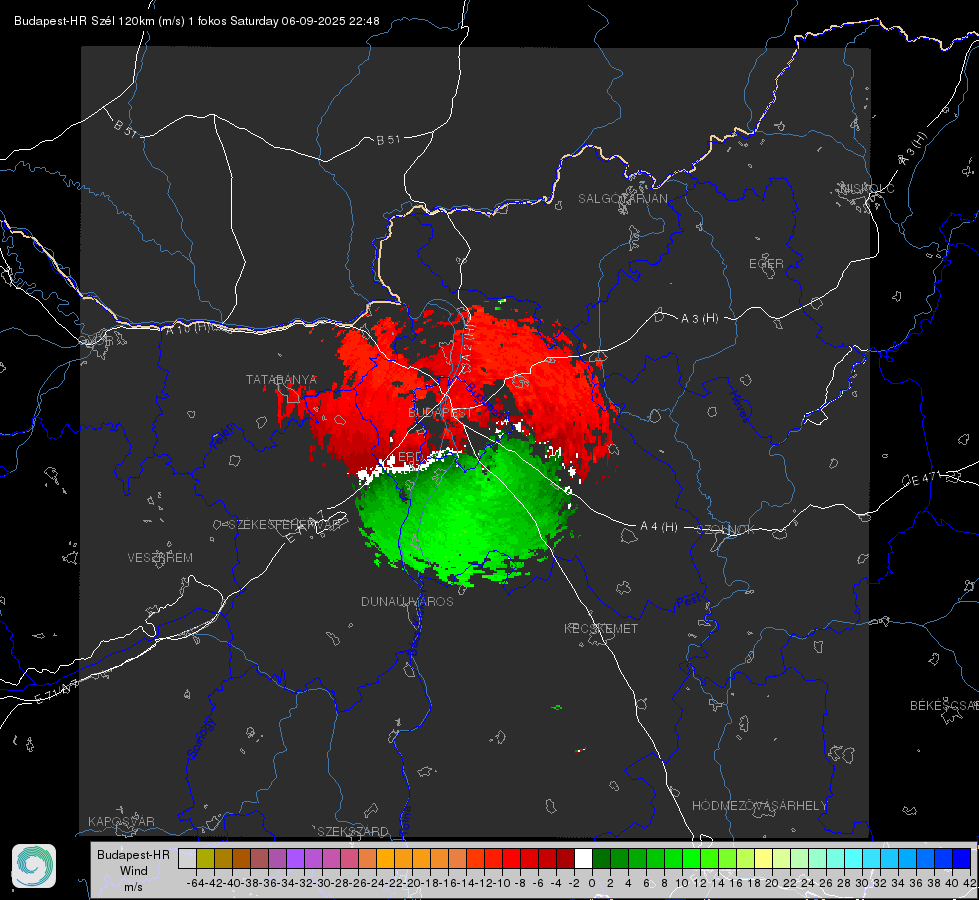
Task: Click the BÉKÉSCSABA city label
Action: [944, 705]
